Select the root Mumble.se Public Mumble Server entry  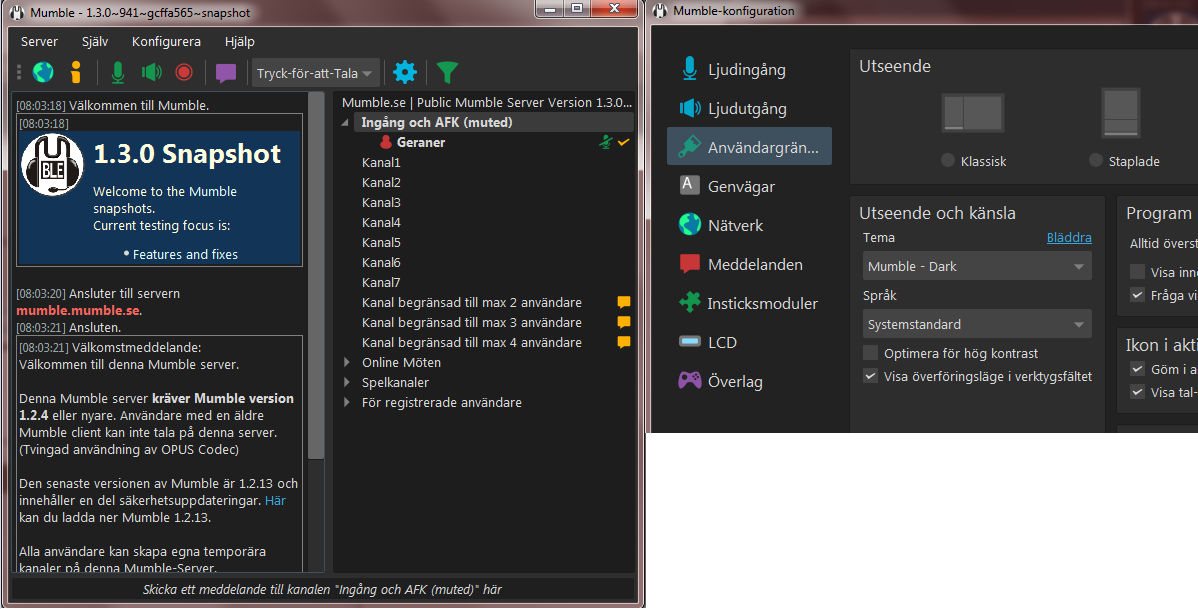pos(487,102)
